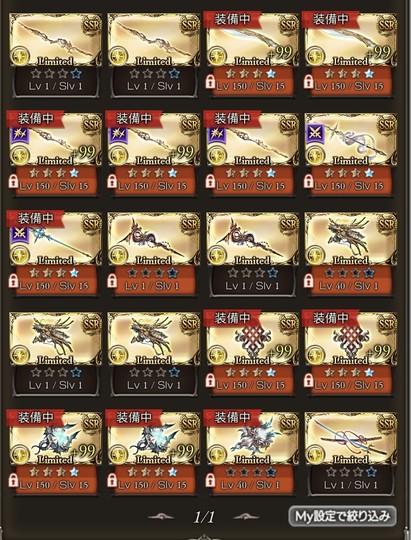Click the 装備中 ribbon on the blue trident
Screen dimensions: 411x540
point(35,218)
